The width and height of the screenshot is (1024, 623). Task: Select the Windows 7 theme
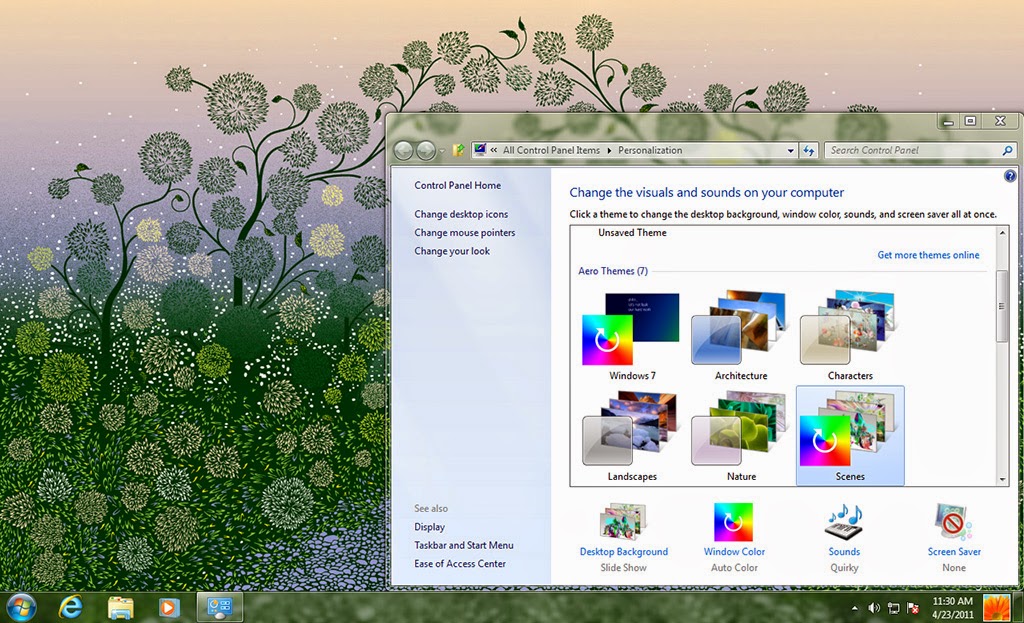(632, 336)
